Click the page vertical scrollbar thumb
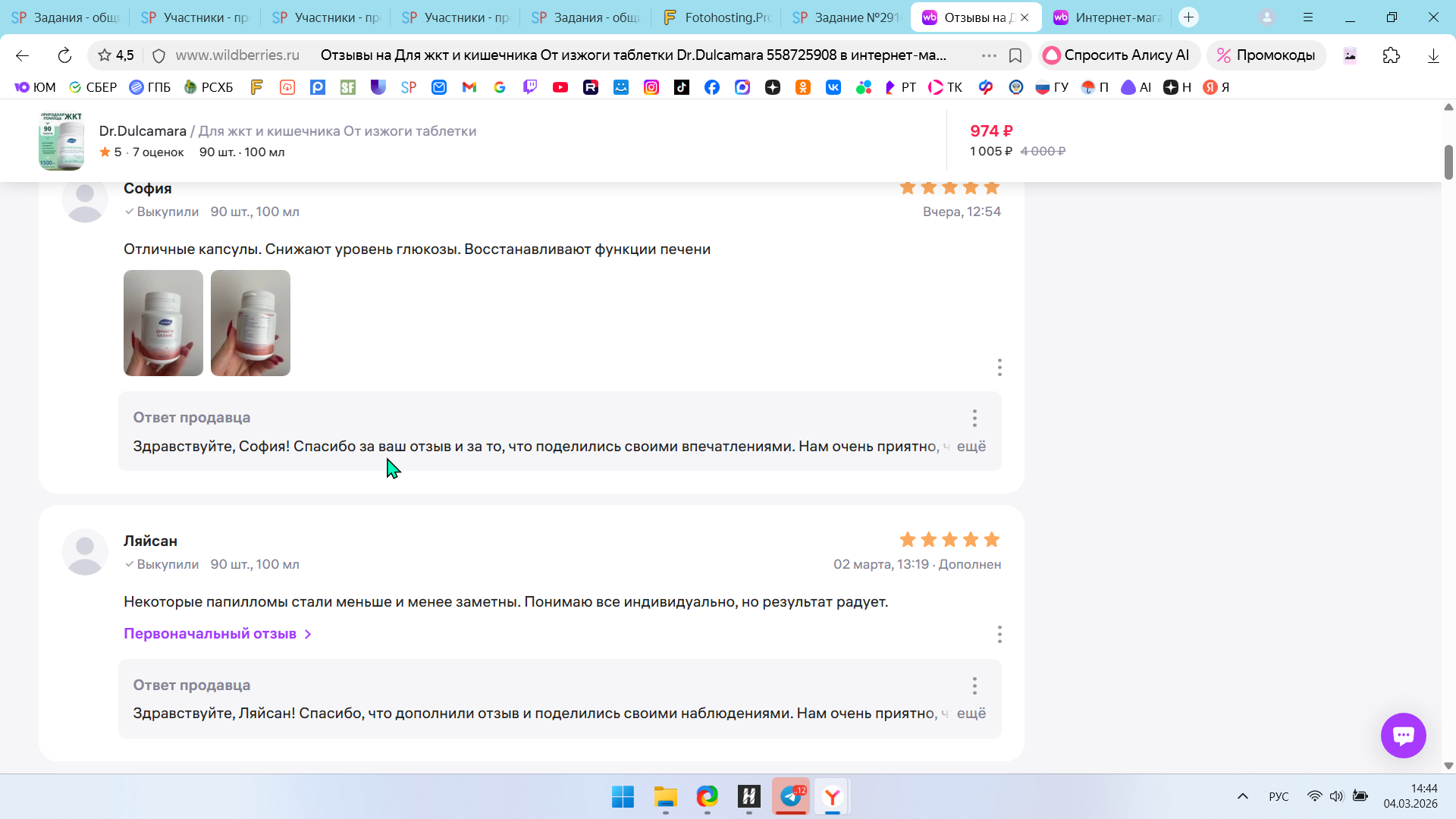This screenshot has width=1456, height=819. 1448,162
